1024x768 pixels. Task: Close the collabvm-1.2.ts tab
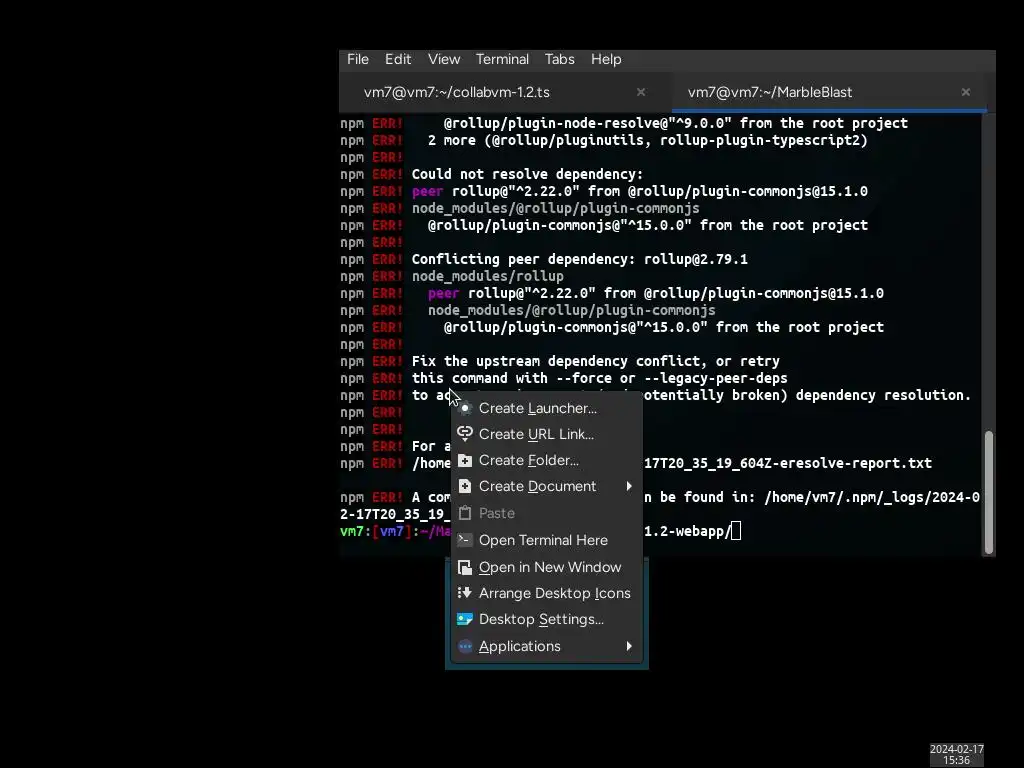coord(641,92)
